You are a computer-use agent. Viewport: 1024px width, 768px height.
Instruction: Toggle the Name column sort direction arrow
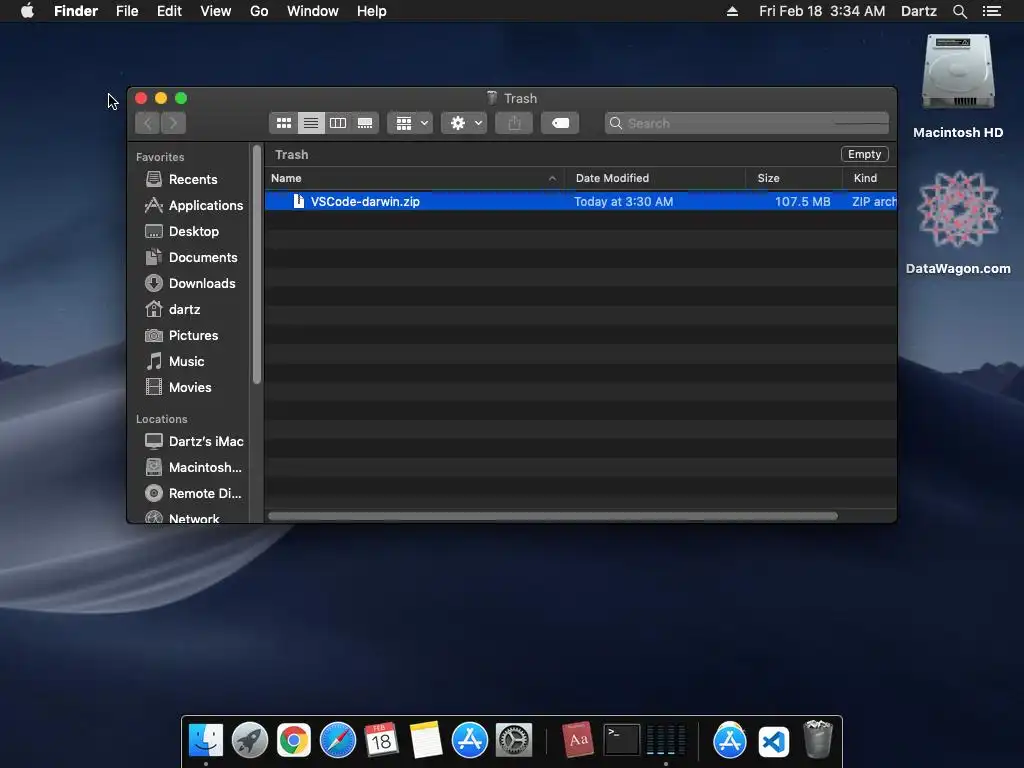point(552,178)
